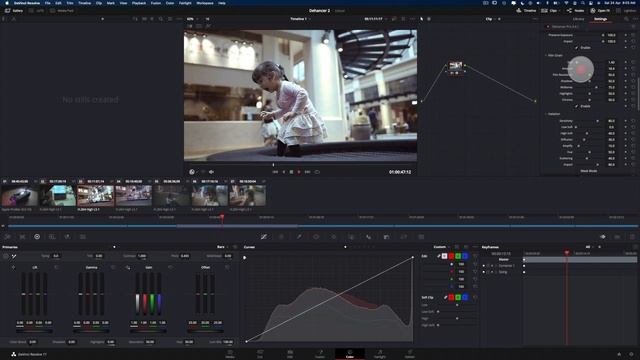Toggle the Open FX panel button
Viewport: 640px width, 360px height.
(600, 11)
